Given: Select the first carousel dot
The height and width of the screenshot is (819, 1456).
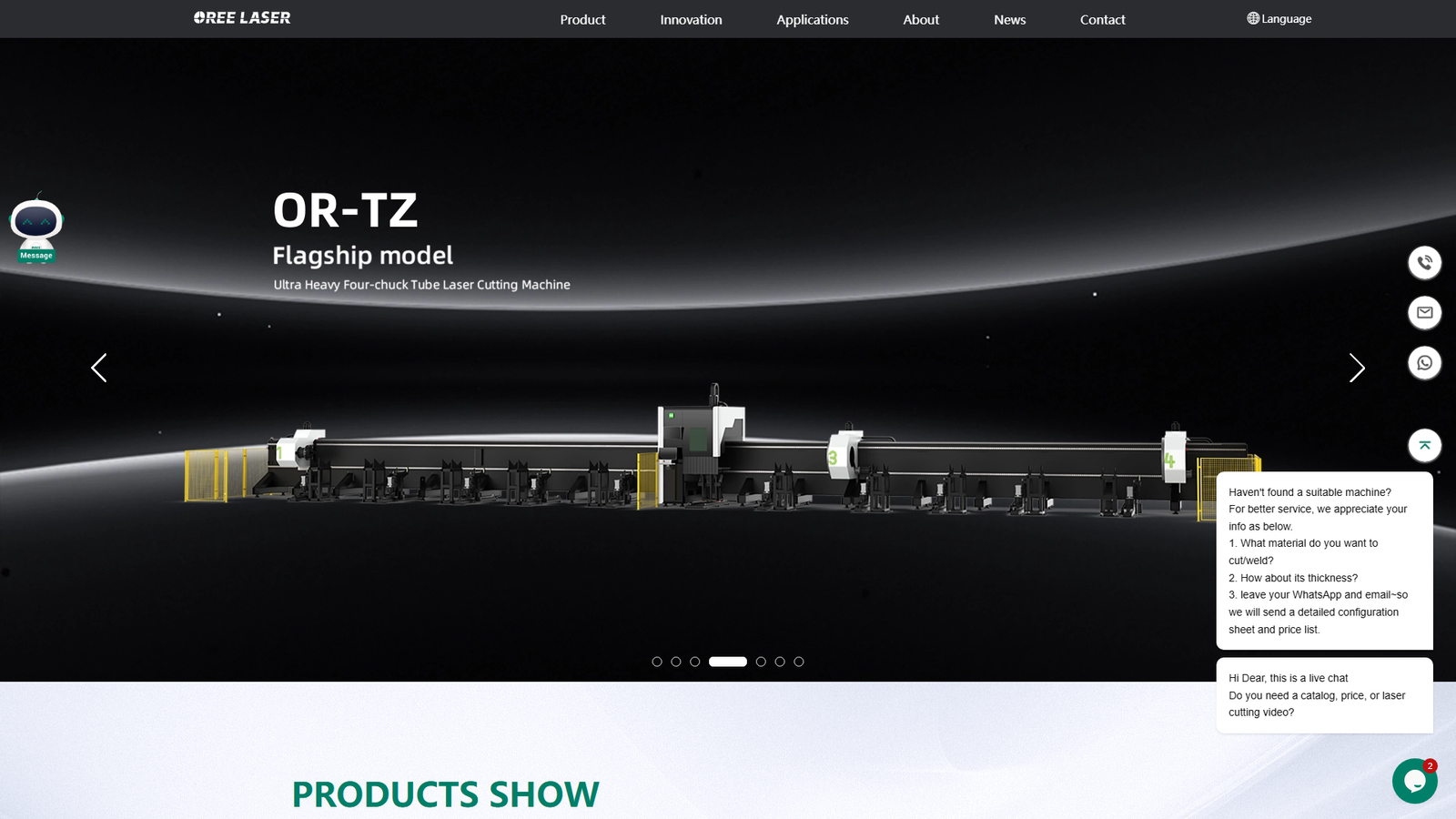Looking at the screenshot, I should pos(657,662).
